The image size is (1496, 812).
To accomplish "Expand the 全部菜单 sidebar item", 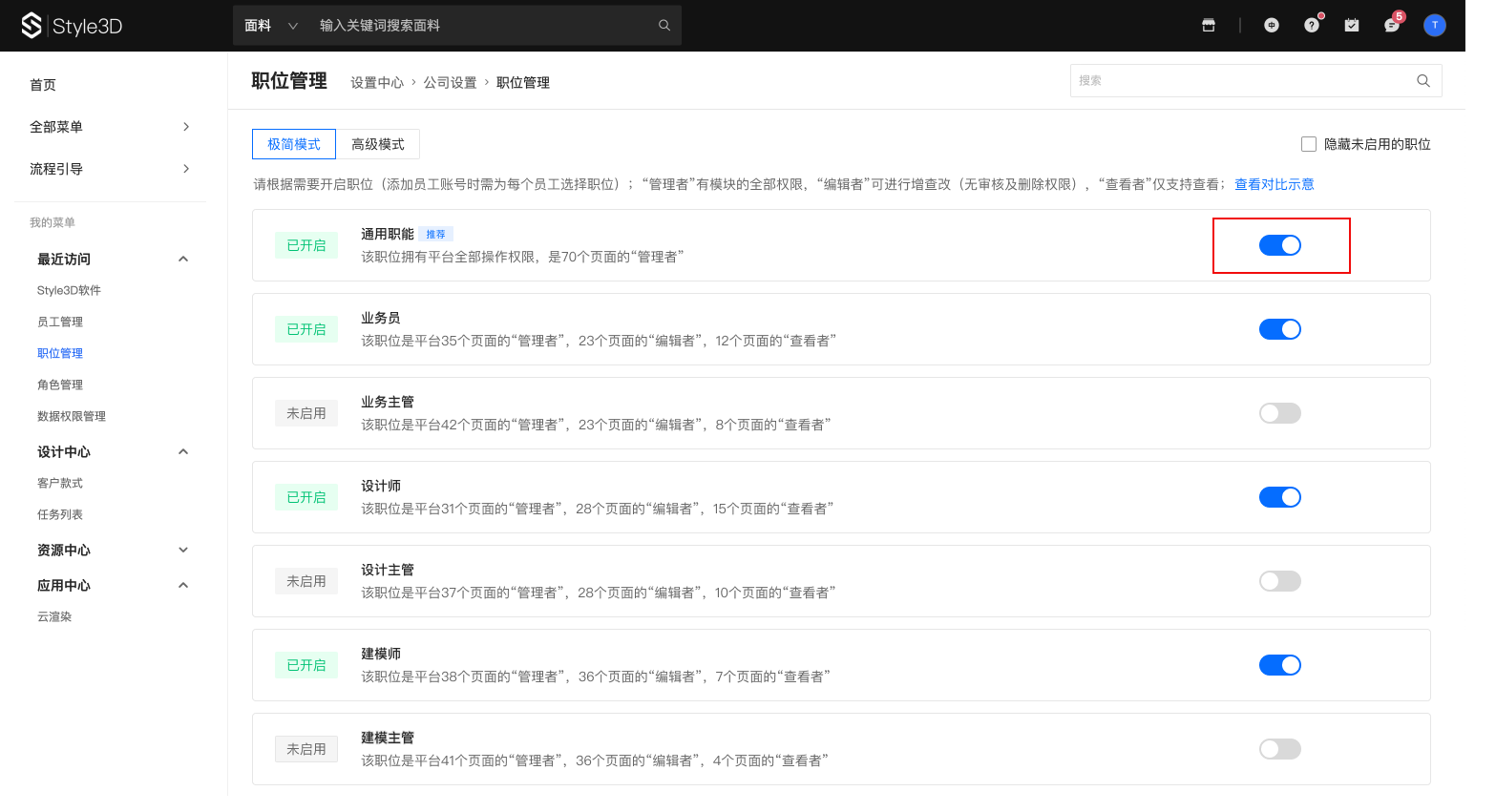I will (x=110, y=127).
